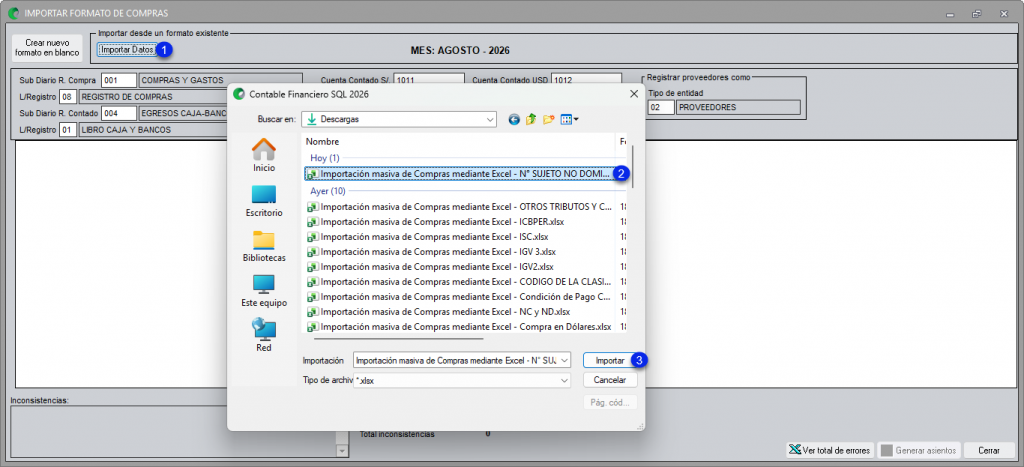Open the Tipo de archivo dropdown
This screenshot has height=467, width=1024.
565,380
